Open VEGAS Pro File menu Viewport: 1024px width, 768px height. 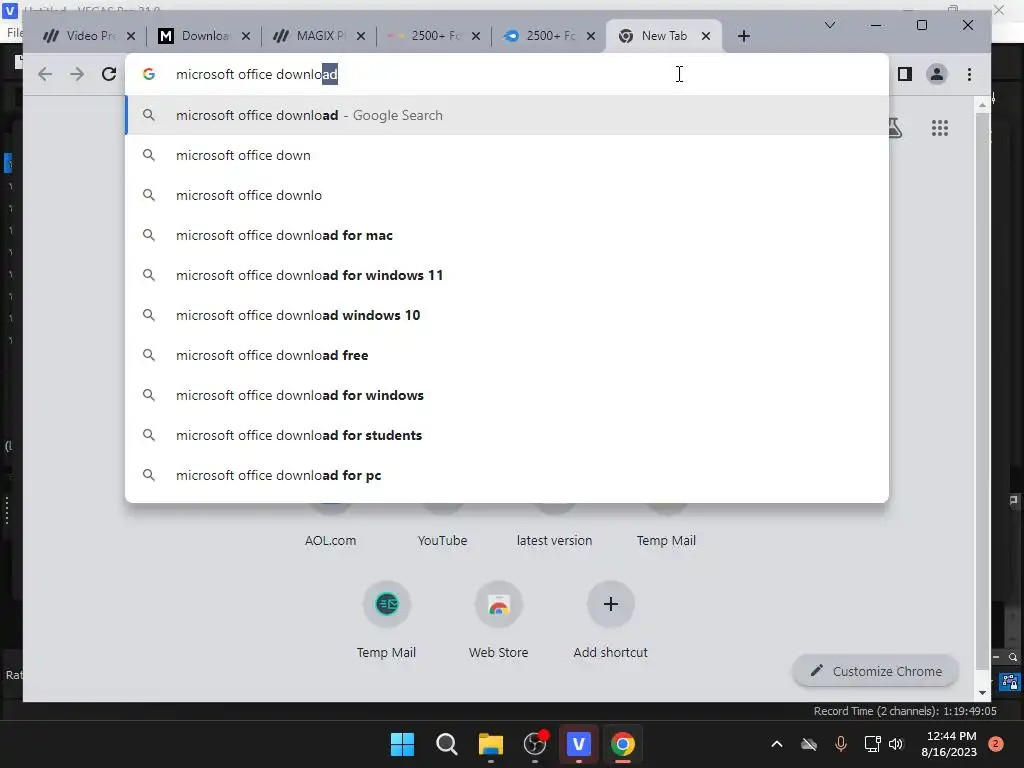click(x=14, y=33)
